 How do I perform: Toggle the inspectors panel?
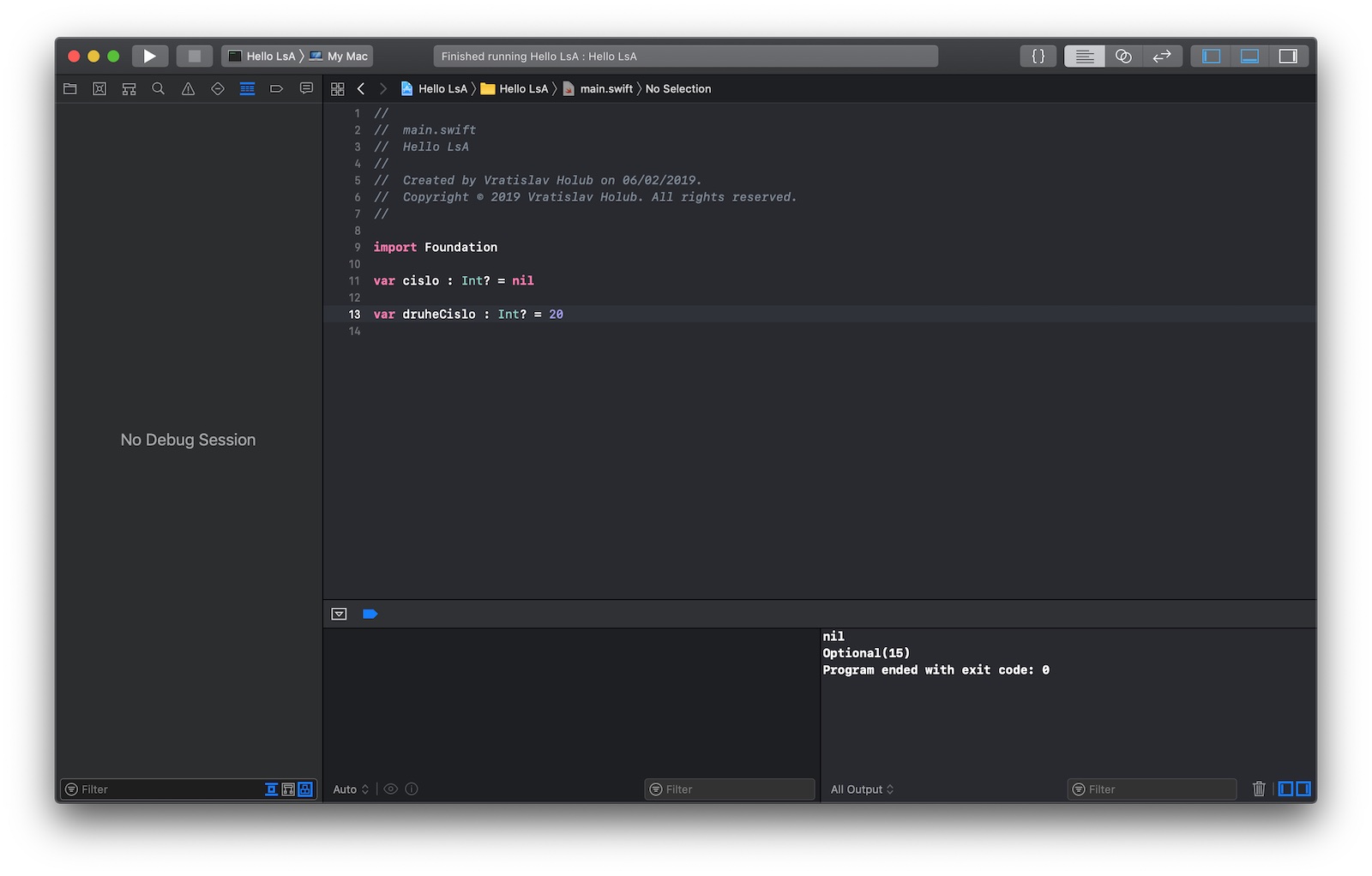click(1288, 57)
